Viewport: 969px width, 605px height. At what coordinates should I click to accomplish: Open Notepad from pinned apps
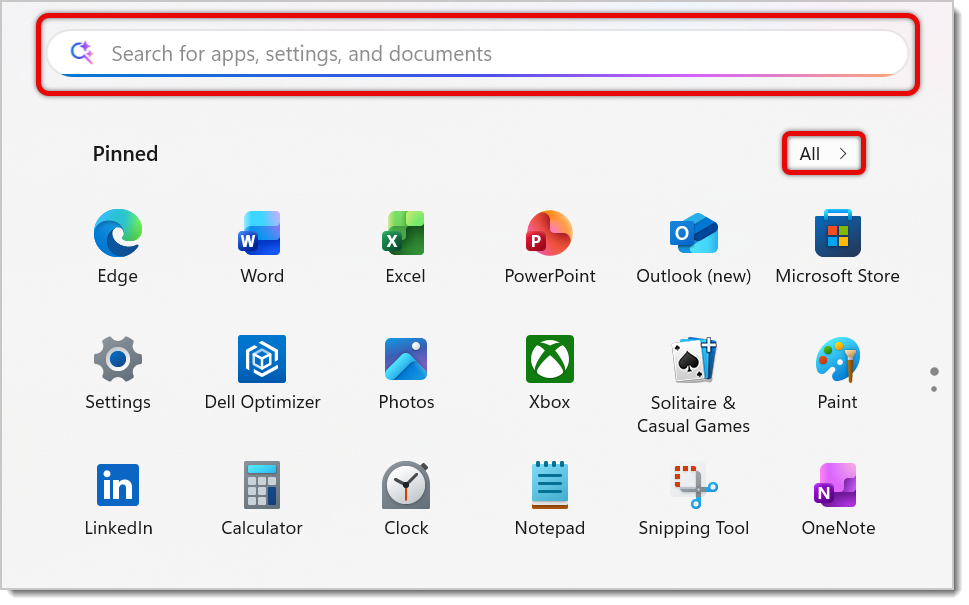click(x=549, y=499)
